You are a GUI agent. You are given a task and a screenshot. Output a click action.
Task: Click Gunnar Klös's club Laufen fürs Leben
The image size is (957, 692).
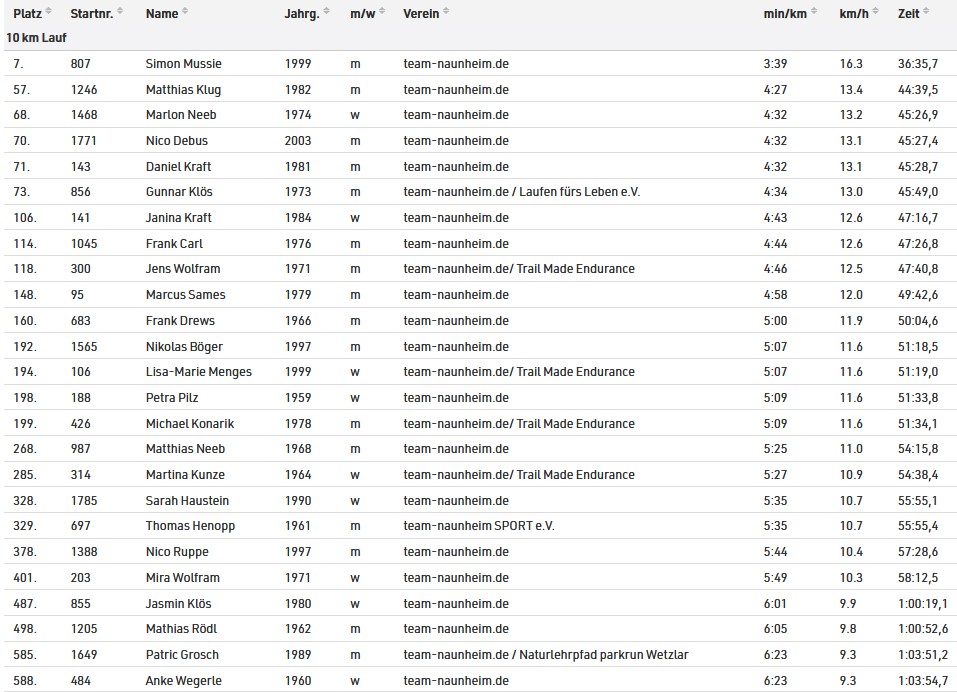(580, 192)
